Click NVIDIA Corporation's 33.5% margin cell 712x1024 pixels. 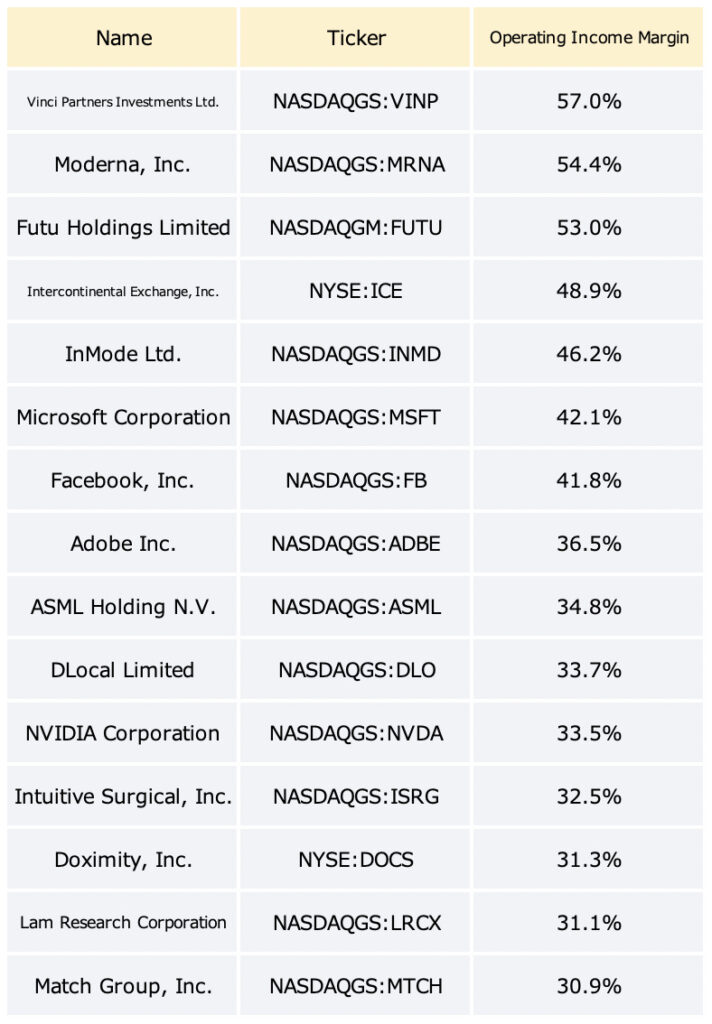click(x=589, y=733)
